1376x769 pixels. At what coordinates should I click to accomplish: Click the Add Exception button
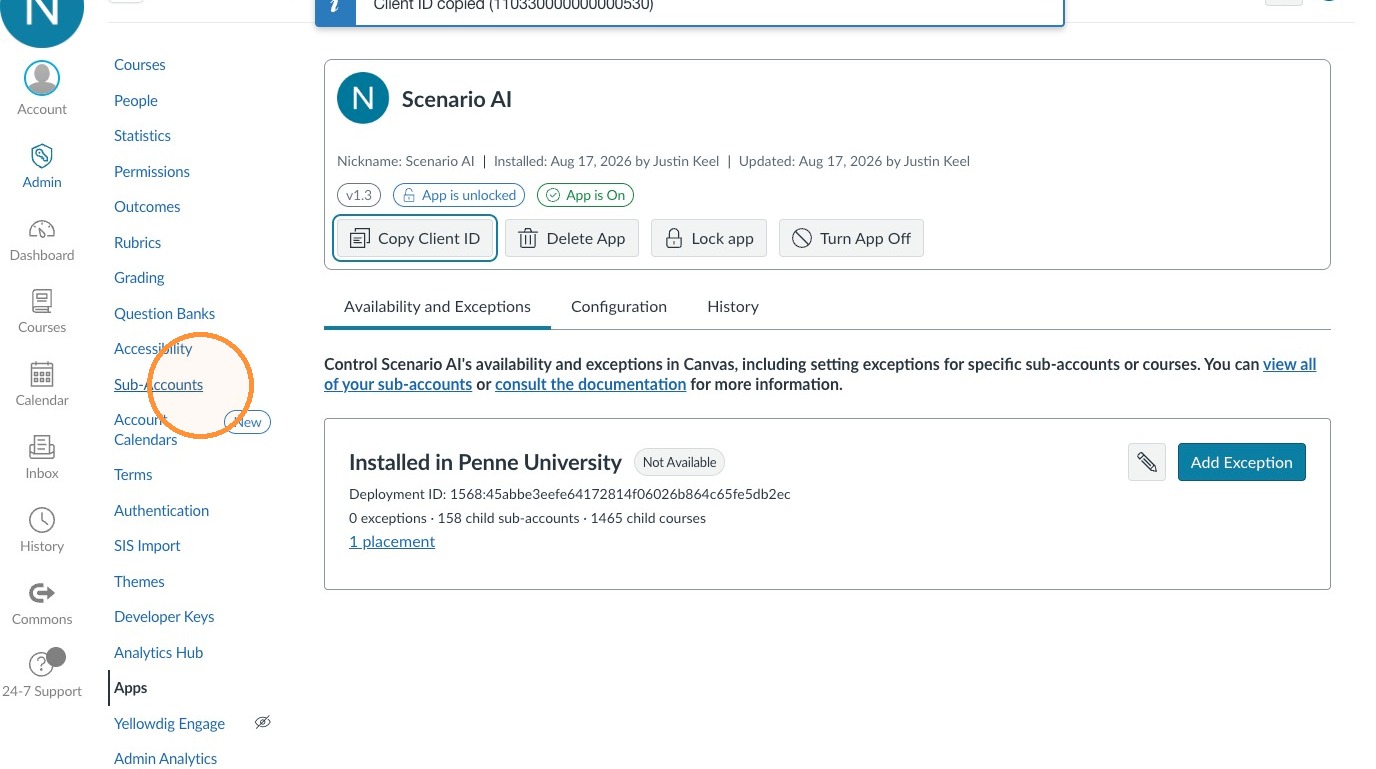[1241, 462]
